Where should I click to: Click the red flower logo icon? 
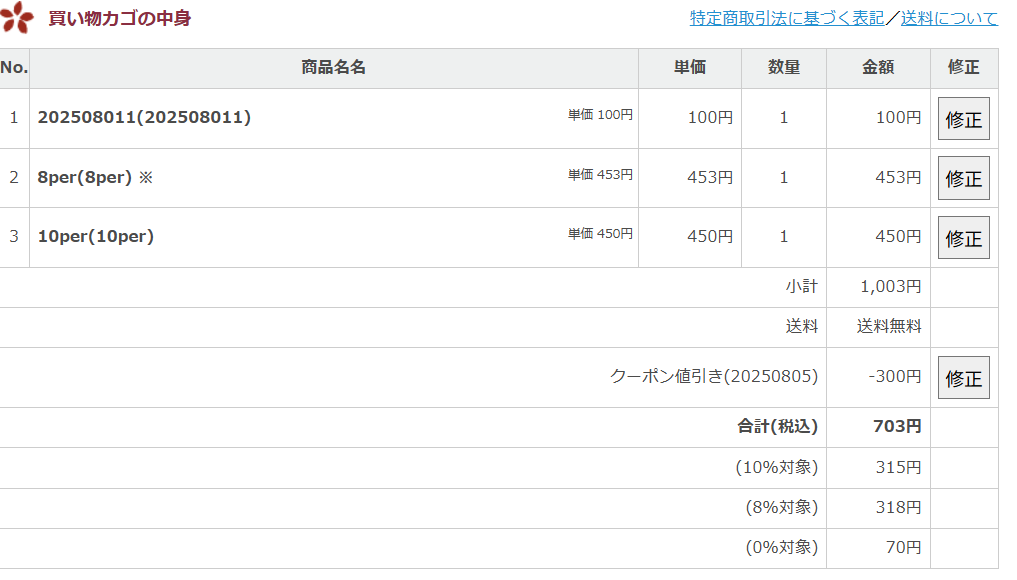tap(17, 17)
